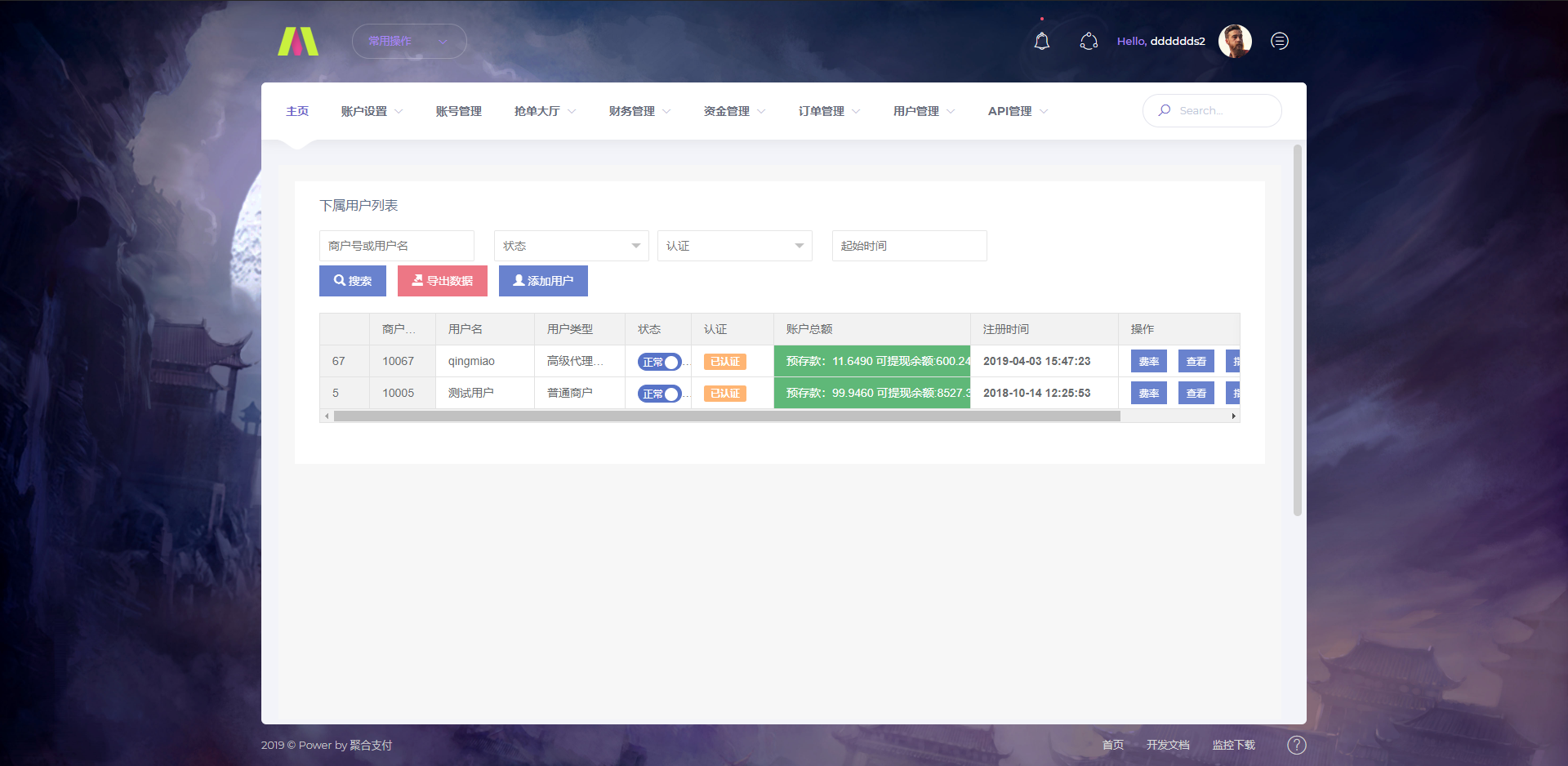This screenshot has height=766, width=1568.
Task: Click the green-pink site logo
Action: [x=298, y=41]
